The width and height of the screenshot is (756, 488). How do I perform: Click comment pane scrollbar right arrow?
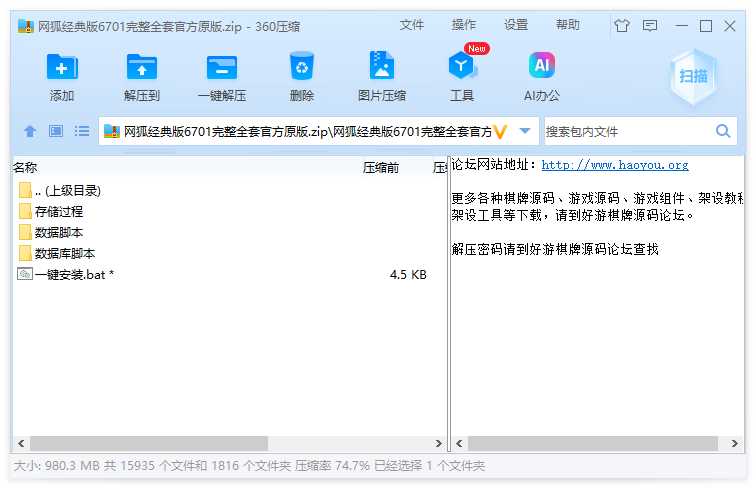pyautogui.click(x=734, y=443)
